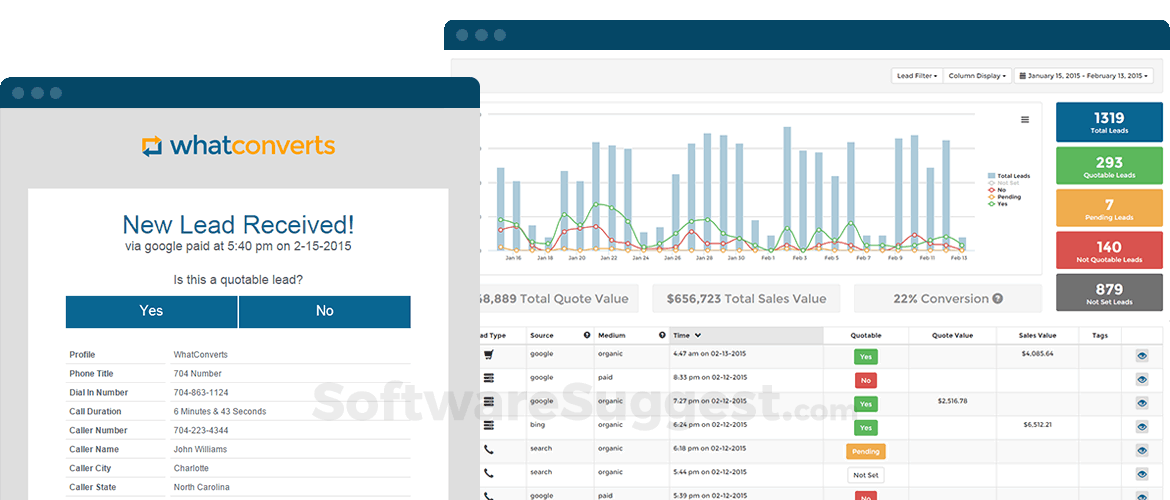Open the chart hamburger menu
The width and height of the screenshot is (1170, 500).
coord(1024,120)
